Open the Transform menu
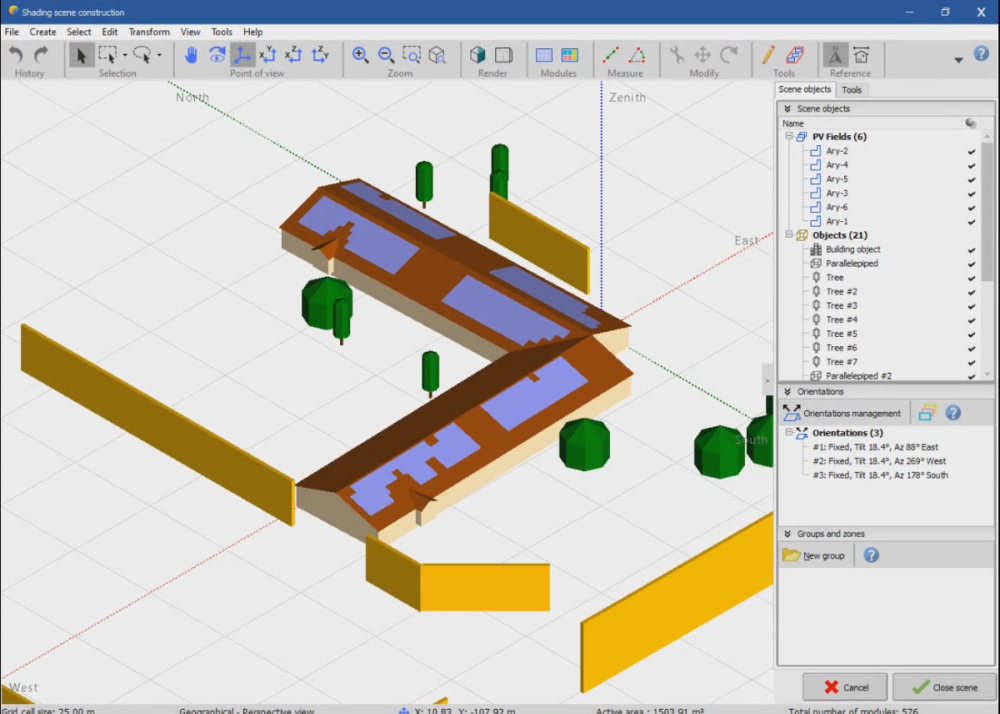The width and height of the screenshot is (1000, 714). (149, 32)
